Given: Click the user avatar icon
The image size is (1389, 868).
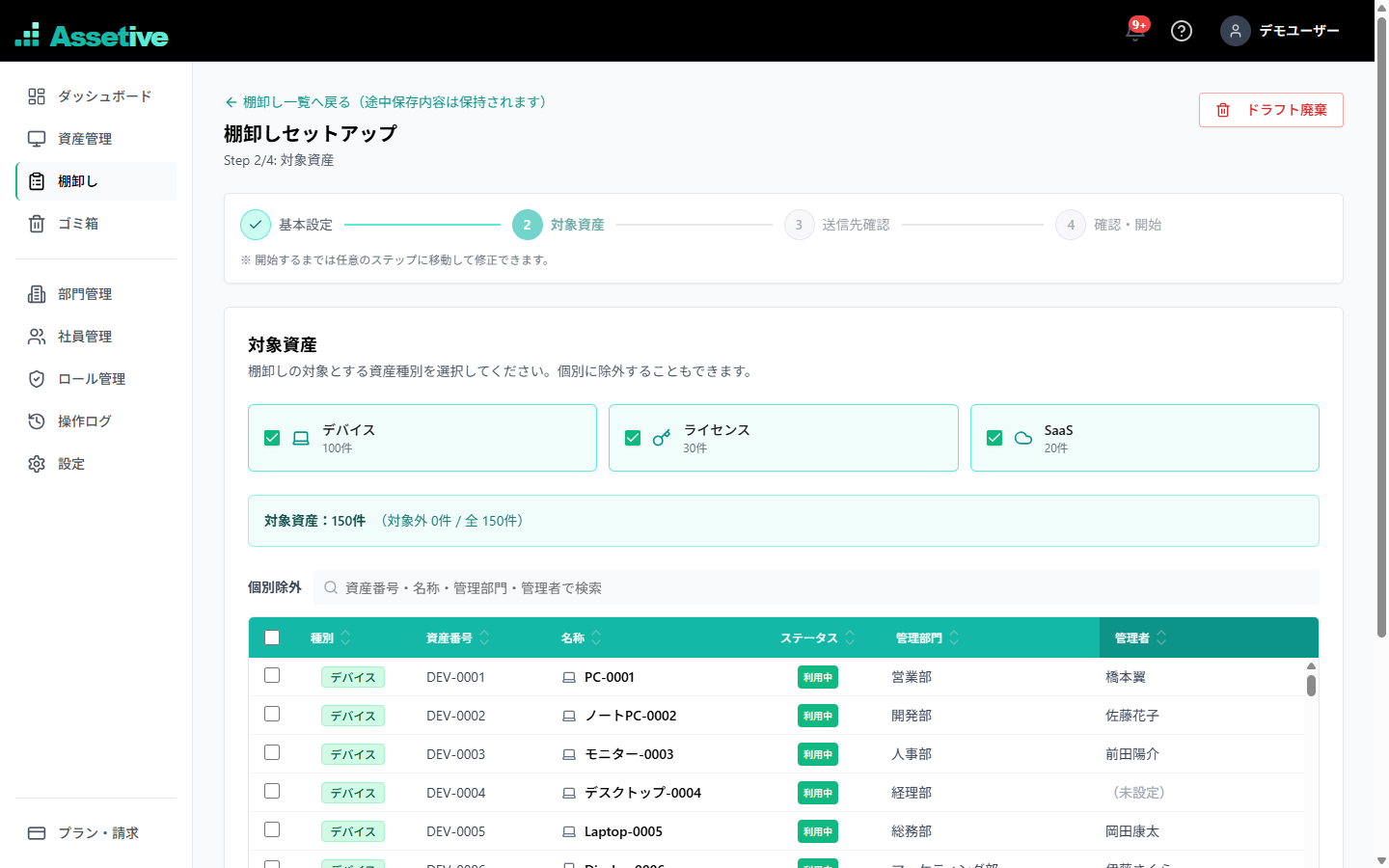Looking at the screenshot, I should point(1236,31).
